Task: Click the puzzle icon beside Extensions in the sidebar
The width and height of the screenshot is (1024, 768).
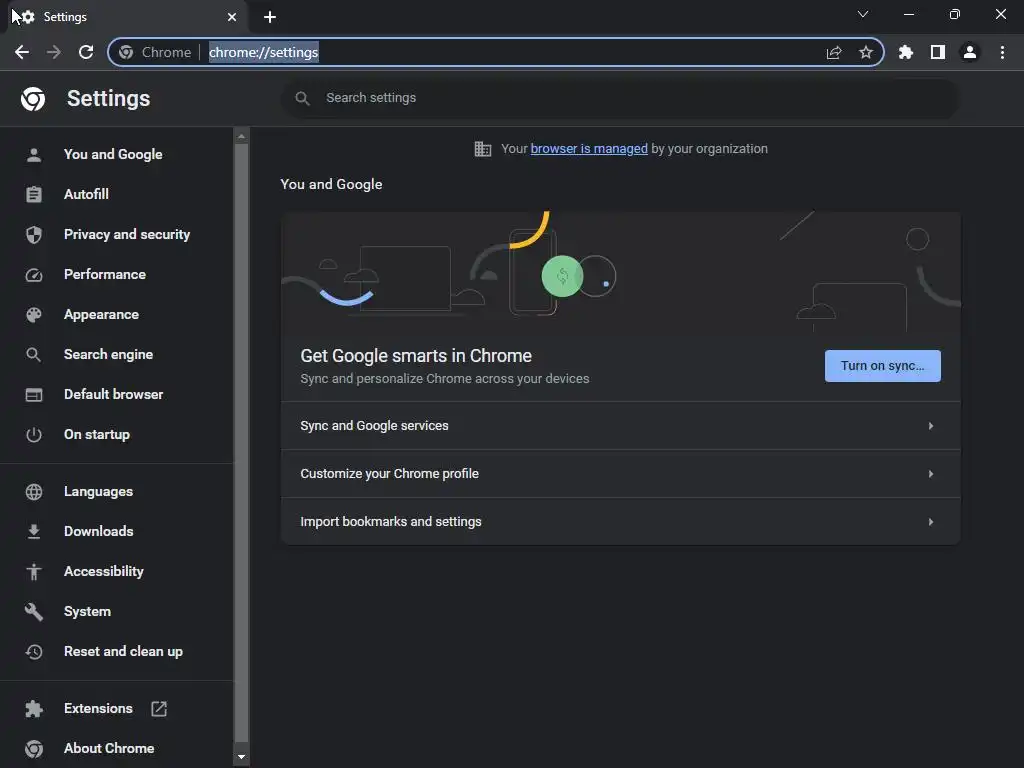Action: 34,709
